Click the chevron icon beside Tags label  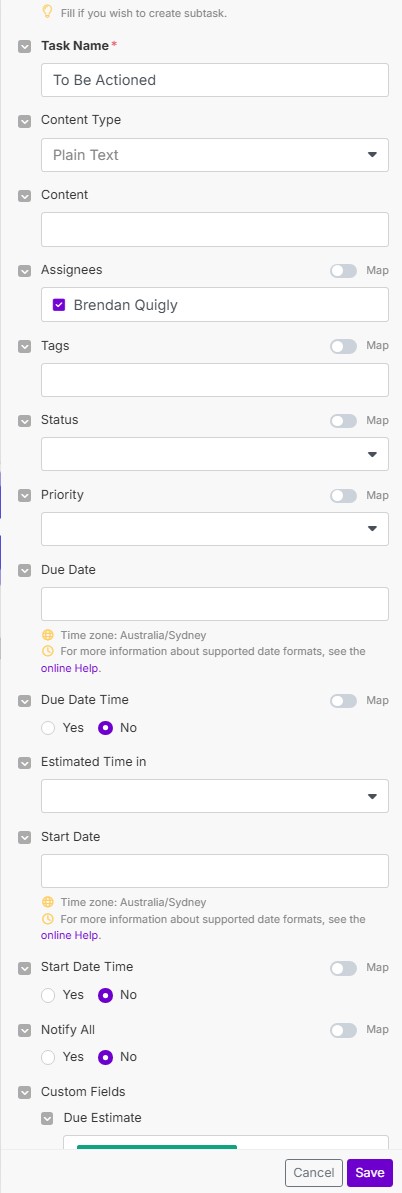[24, 347]
